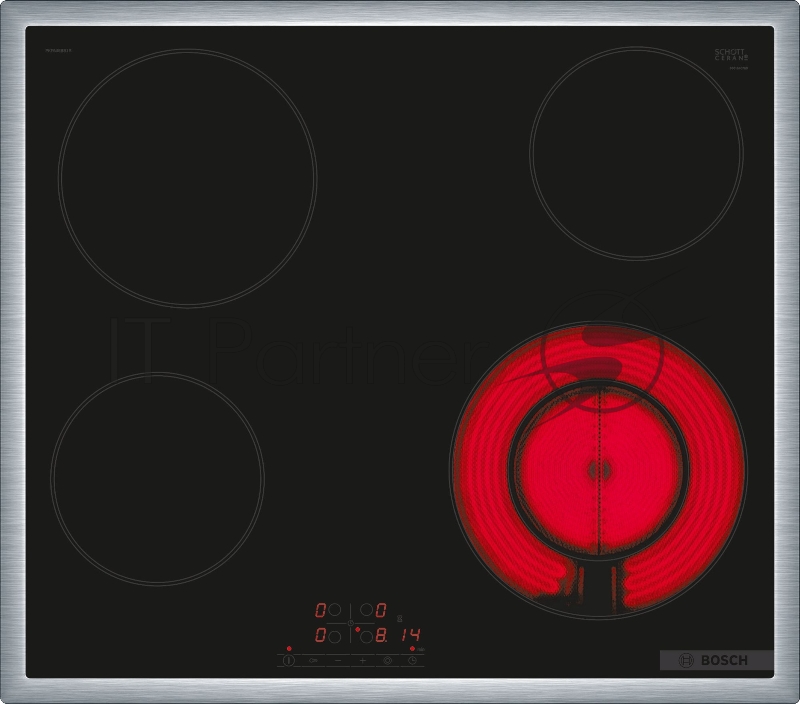
Task: Select the top-left zone selector circle
Action: point(336,609)
